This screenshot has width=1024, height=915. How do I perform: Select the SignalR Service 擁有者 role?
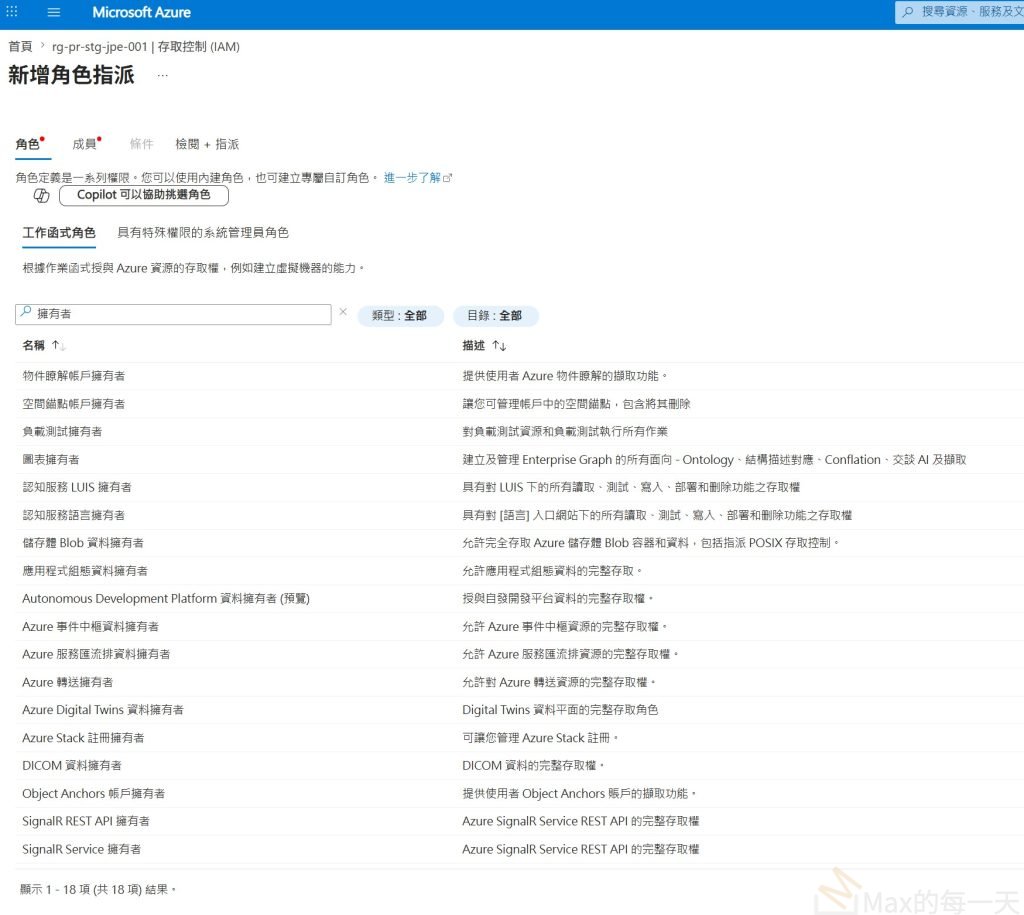click(82, 849)
